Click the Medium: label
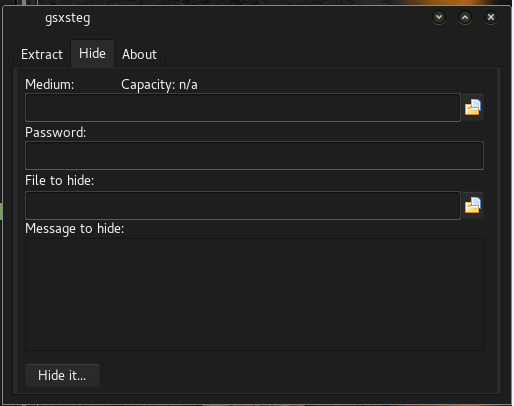The height and width of the screenshot is (406, 514). pos(49,85)
